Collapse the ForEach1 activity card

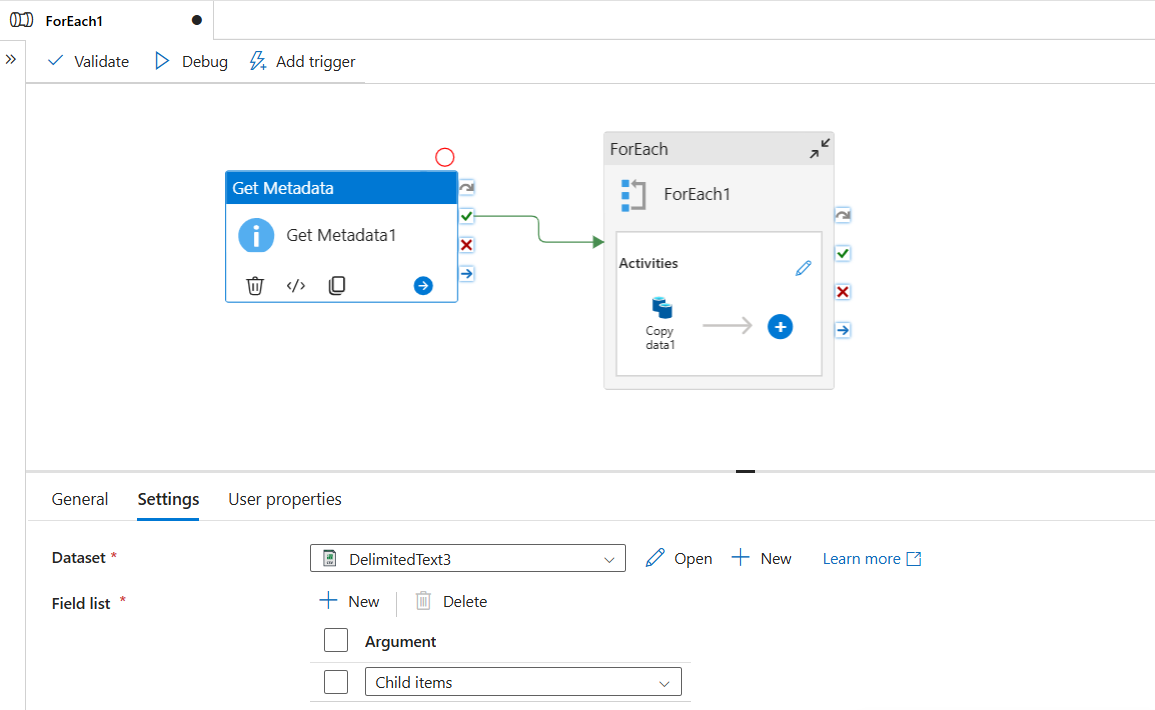[x=819, y=148]
